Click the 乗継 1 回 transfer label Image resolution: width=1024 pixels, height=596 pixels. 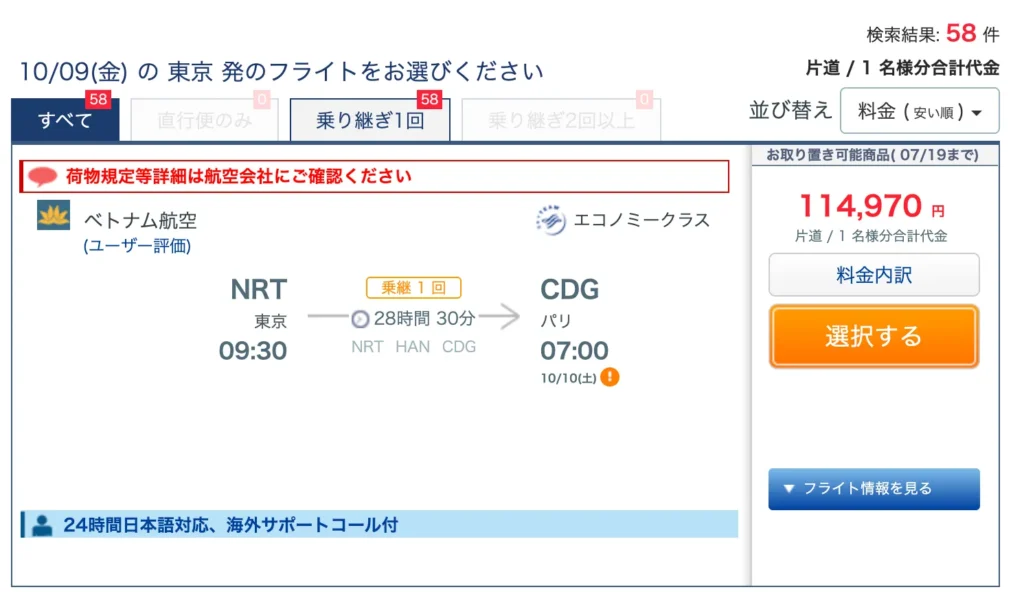pos(413,287)
